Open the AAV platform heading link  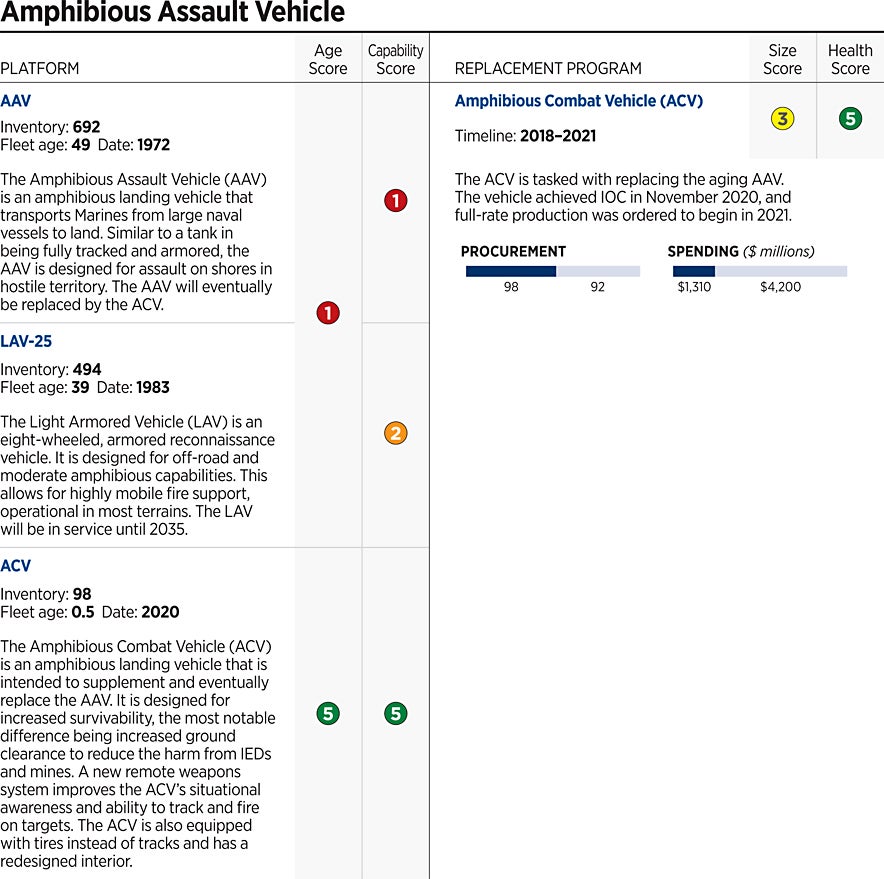16,101
